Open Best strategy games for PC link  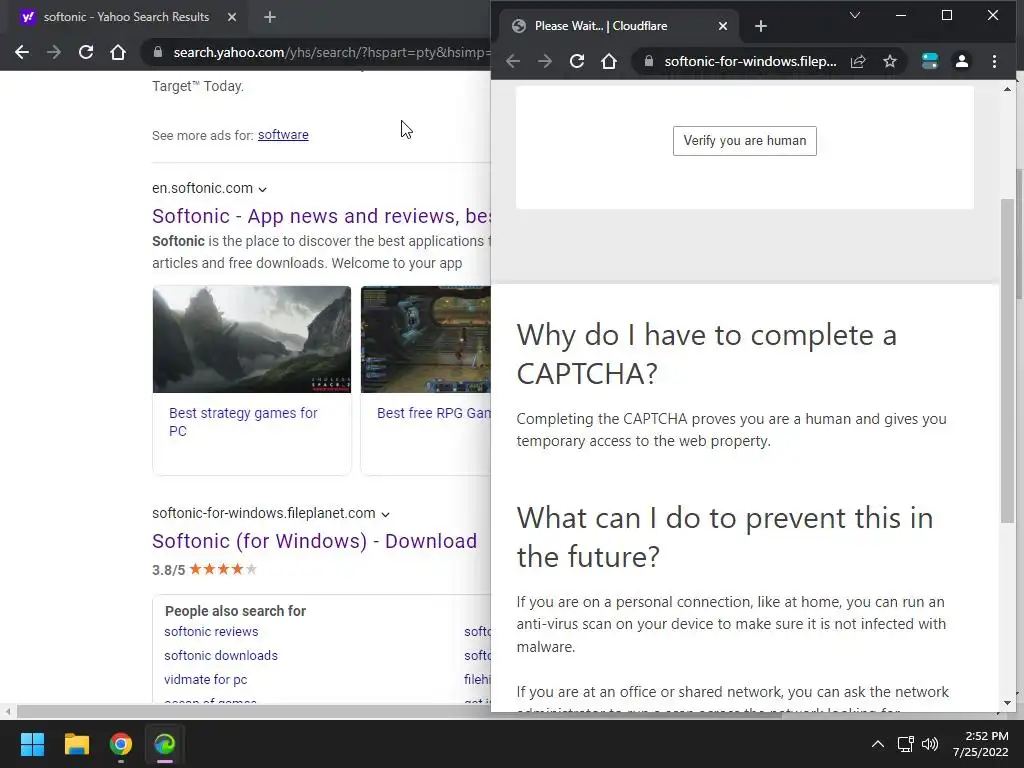(x=243, y=422)
